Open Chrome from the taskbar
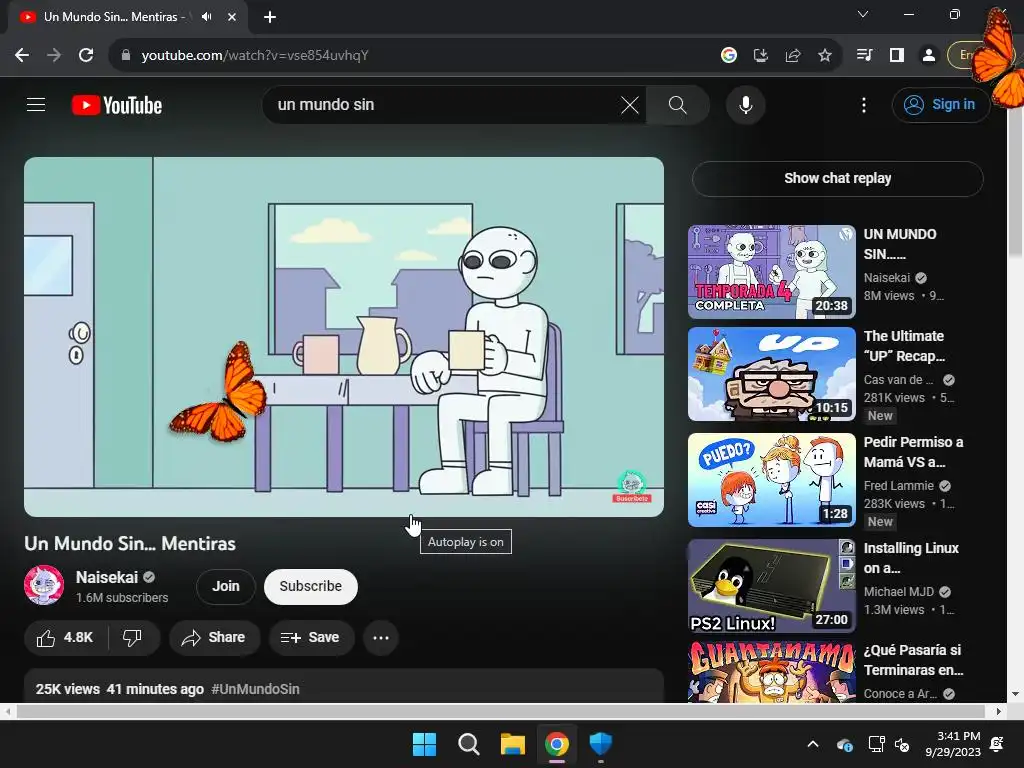Viewport: 1024px width, 768px height. [x=556, y=744]
